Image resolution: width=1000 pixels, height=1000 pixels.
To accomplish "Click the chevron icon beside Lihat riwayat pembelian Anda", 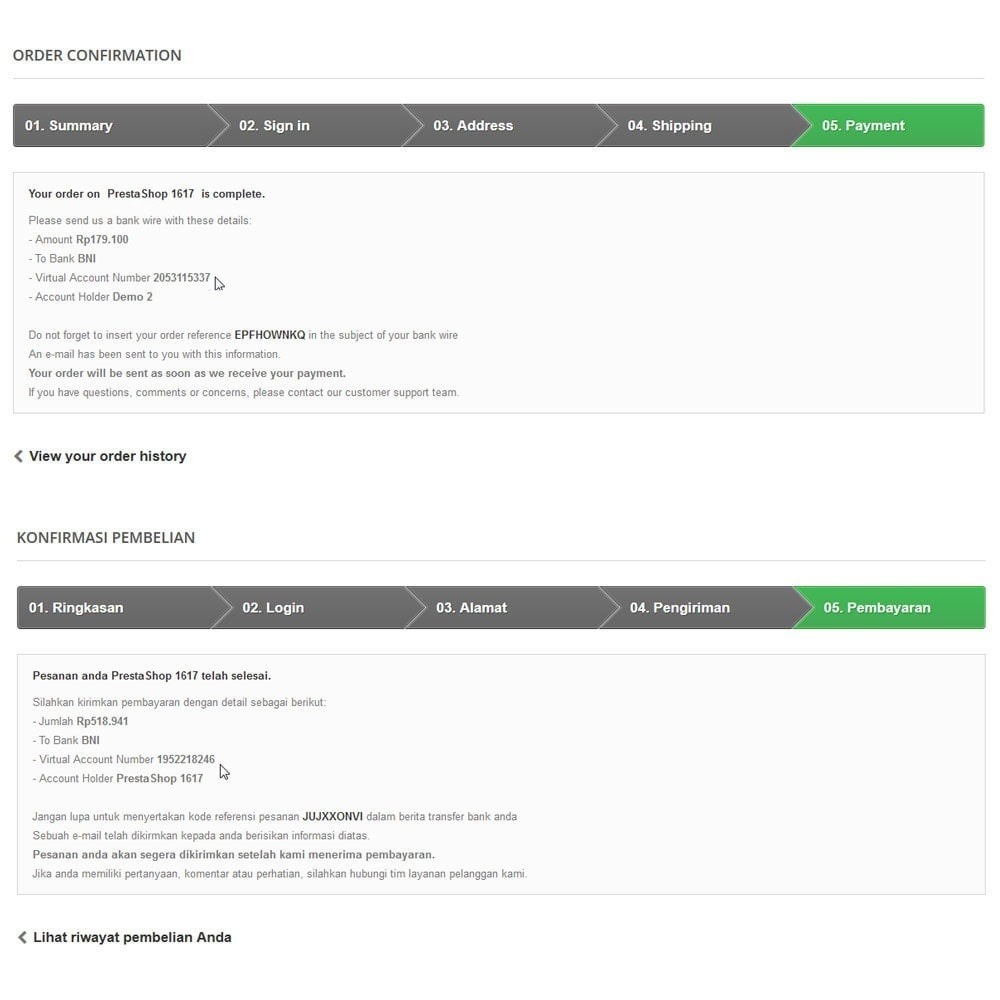I will 22,937.
